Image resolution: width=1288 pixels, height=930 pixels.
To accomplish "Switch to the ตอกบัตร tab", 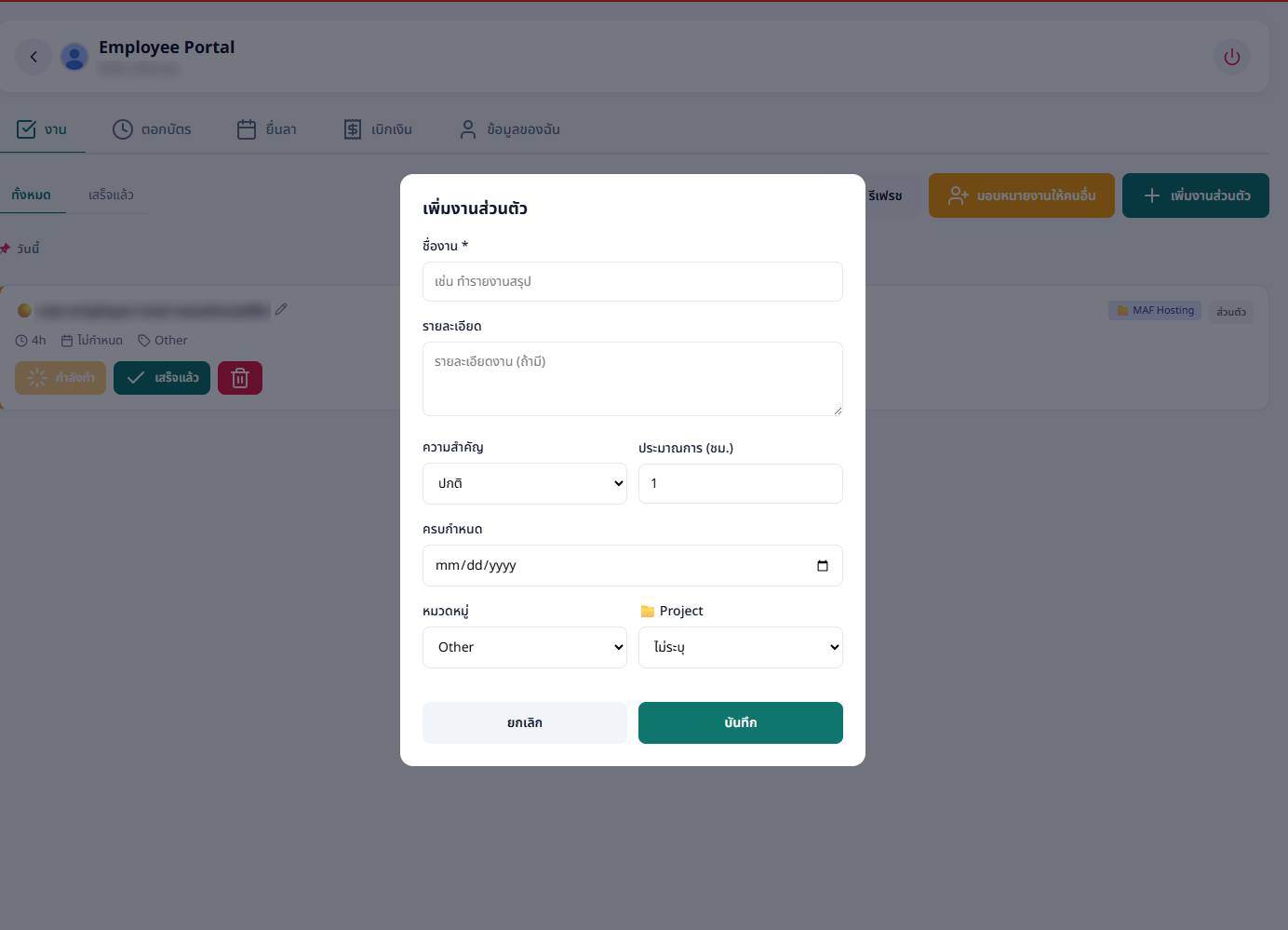I will pos(152,129).
